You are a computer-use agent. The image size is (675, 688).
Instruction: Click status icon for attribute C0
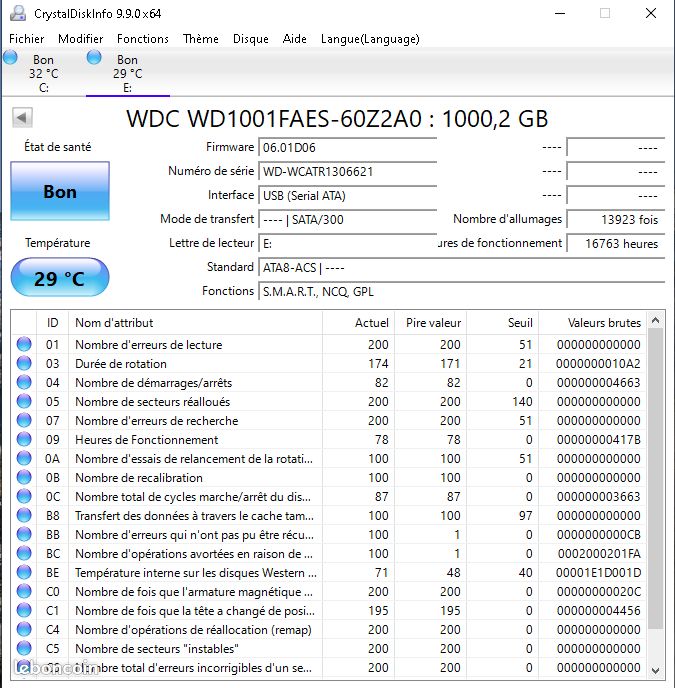coord(24,591)
